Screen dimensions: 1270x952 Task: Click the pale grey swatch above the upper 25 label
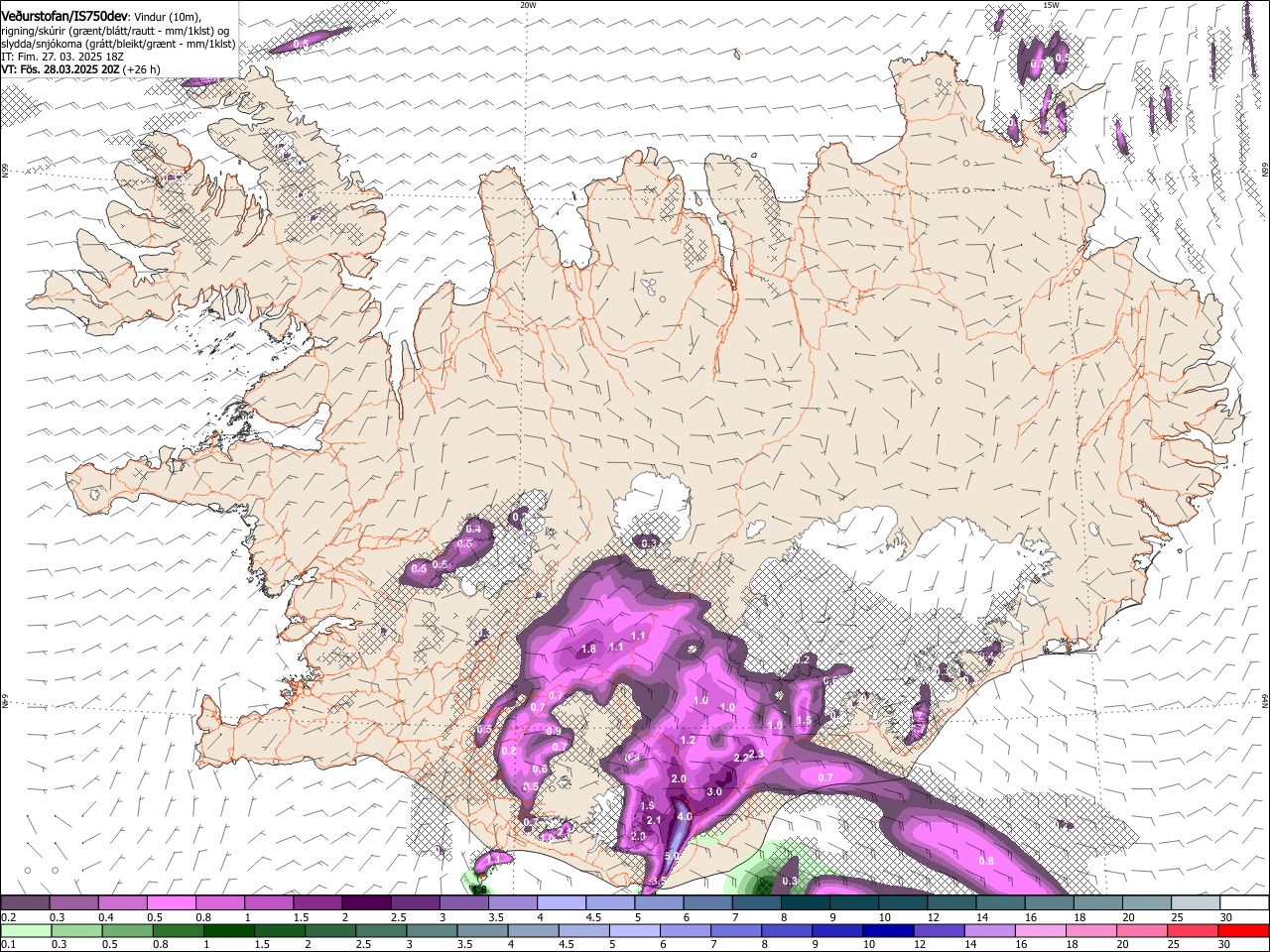pos(1197,903)
